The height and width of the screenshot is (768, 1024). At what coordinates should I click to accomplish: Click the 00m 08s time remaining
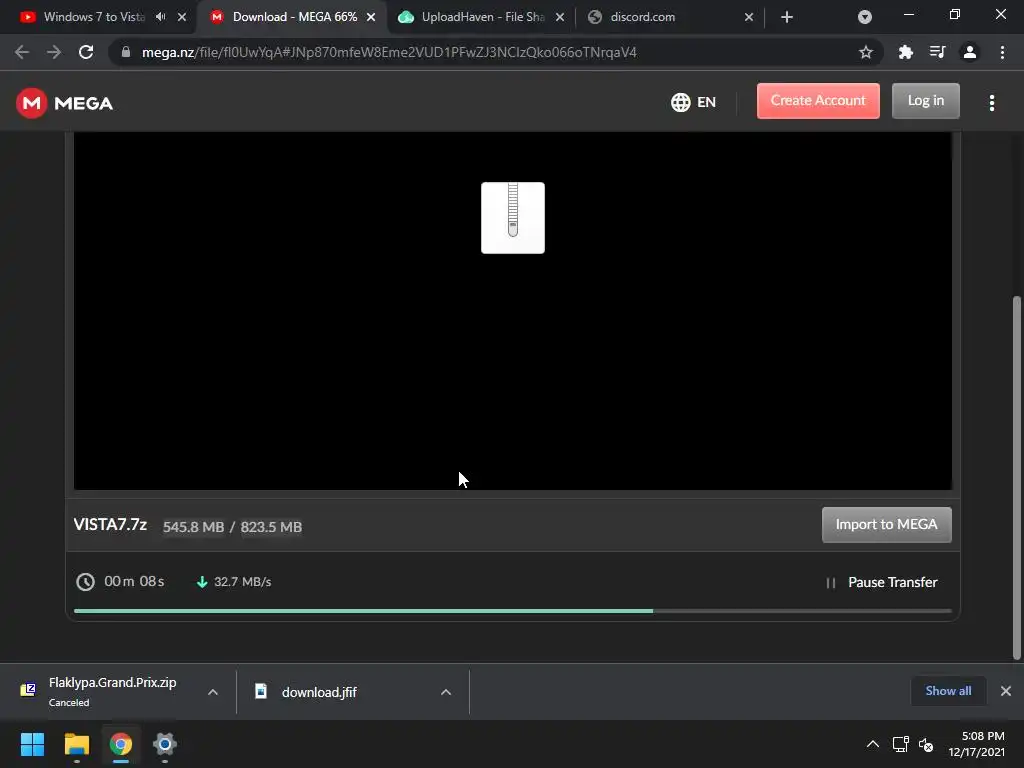coord(134,581)
